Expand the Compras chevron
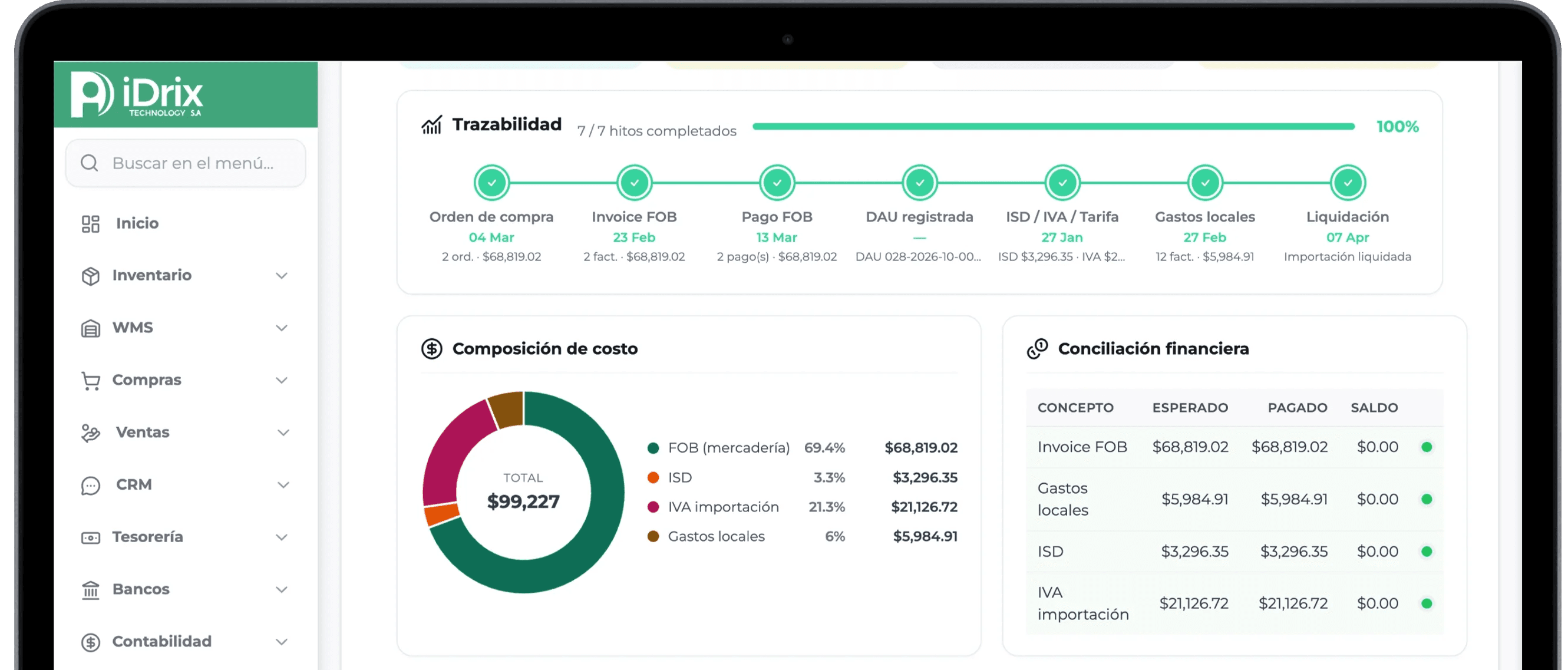The height and width of the screenshot is (670, 1568). 281,380
